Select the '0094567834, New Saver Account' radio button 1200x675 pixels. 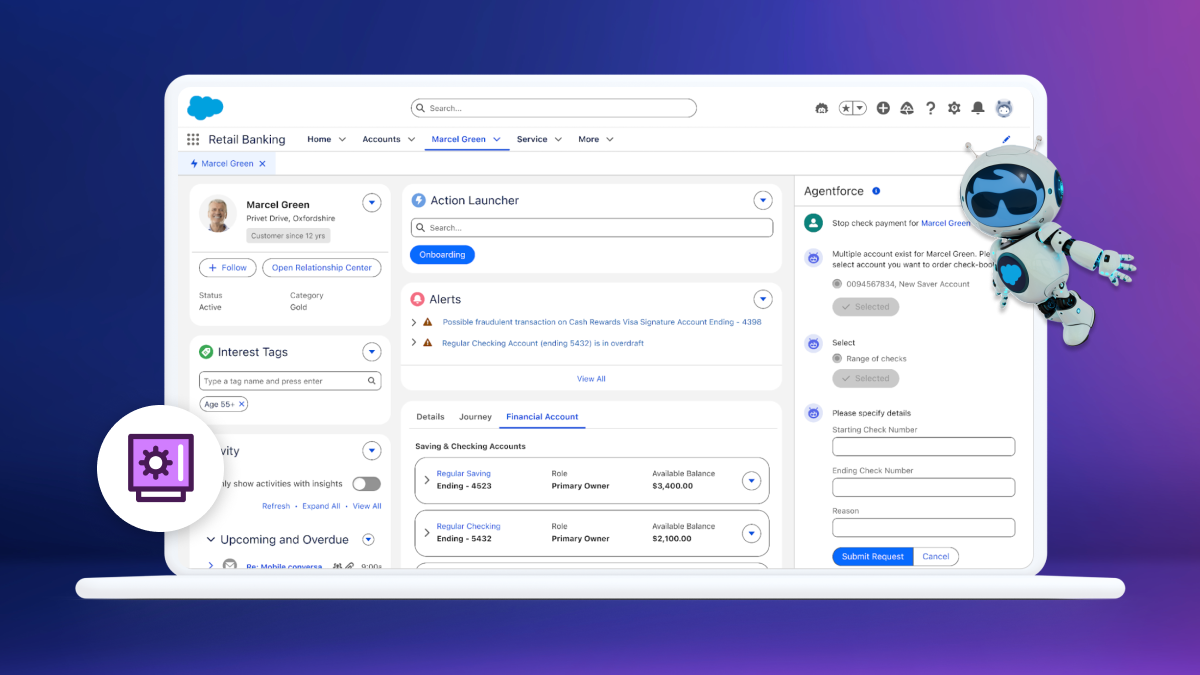click(x=838, y=283)
